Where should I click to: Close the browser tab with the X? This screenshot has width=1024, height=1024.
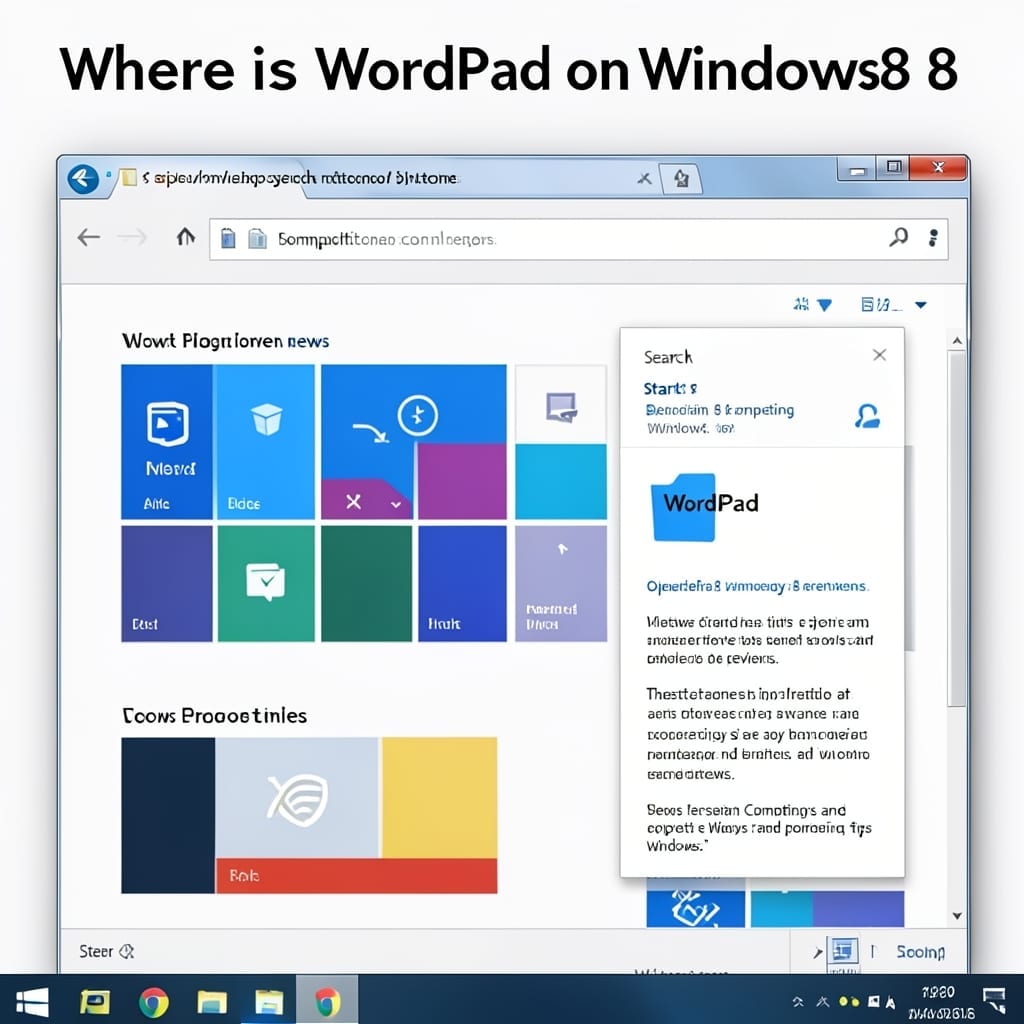(x=644, y=178)
